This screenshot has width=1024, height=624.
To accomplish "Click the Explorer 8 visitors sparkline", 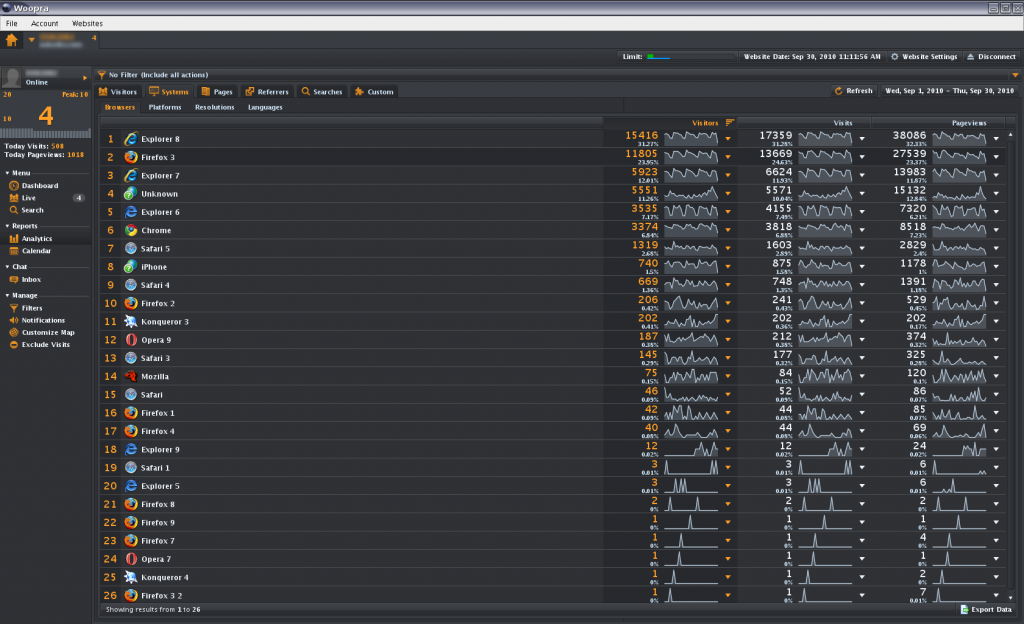I will point(691,138).
